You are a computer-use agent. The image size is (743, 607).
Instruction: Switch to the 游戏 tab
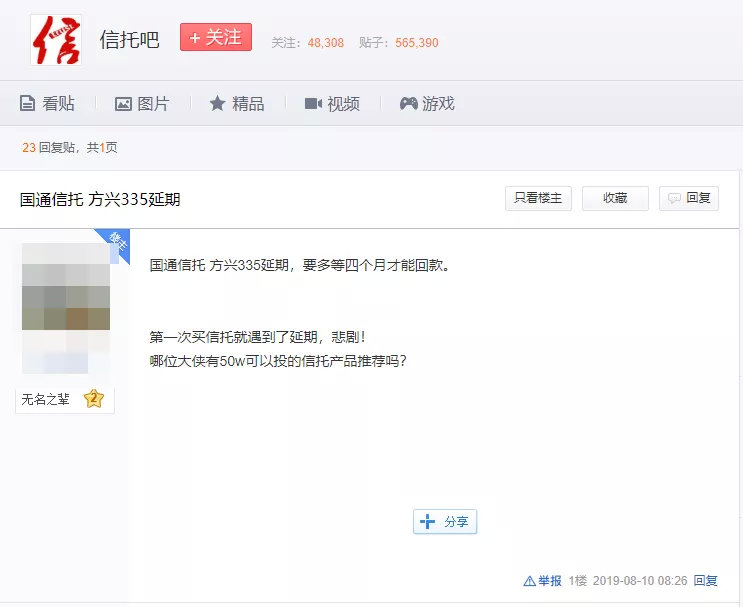(x=426, y=103)
